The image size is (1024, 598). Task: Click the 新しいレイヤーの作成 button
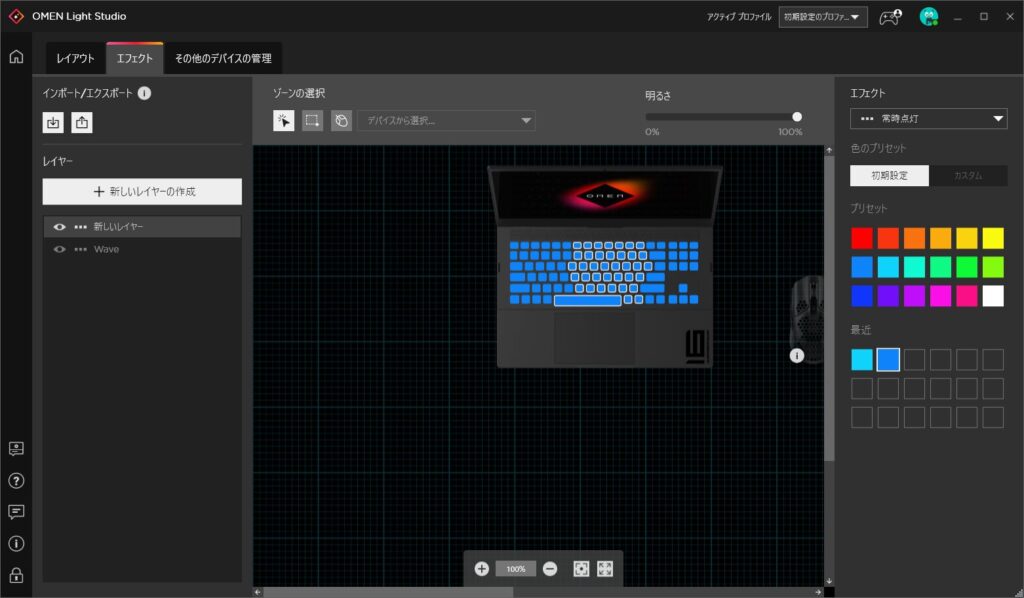(142, 191)
